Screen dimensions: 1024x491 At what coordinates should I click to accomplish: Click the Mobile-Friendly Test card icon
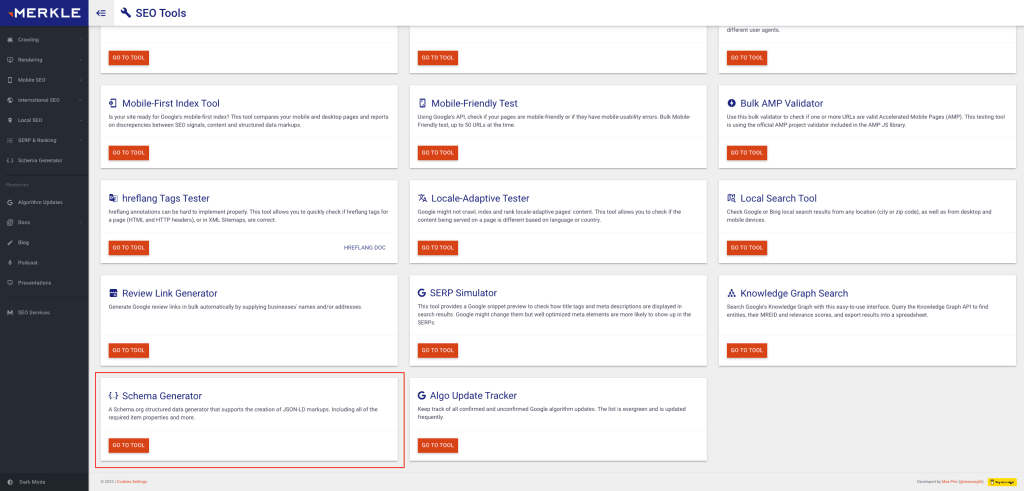[x=422, y=103]
